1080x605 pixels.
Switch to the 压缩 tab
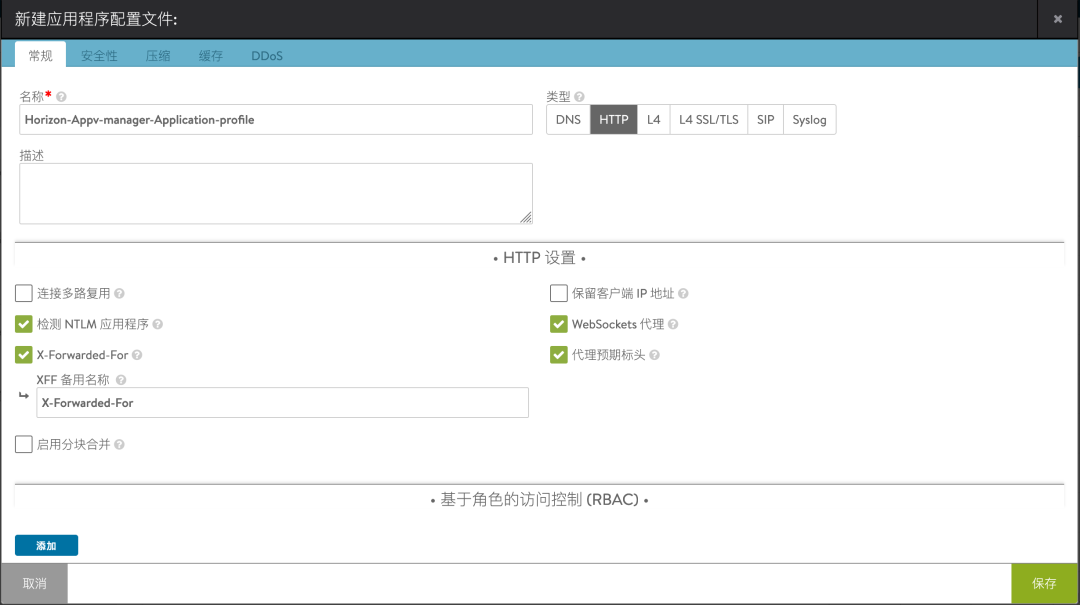[x=158, y=56]
